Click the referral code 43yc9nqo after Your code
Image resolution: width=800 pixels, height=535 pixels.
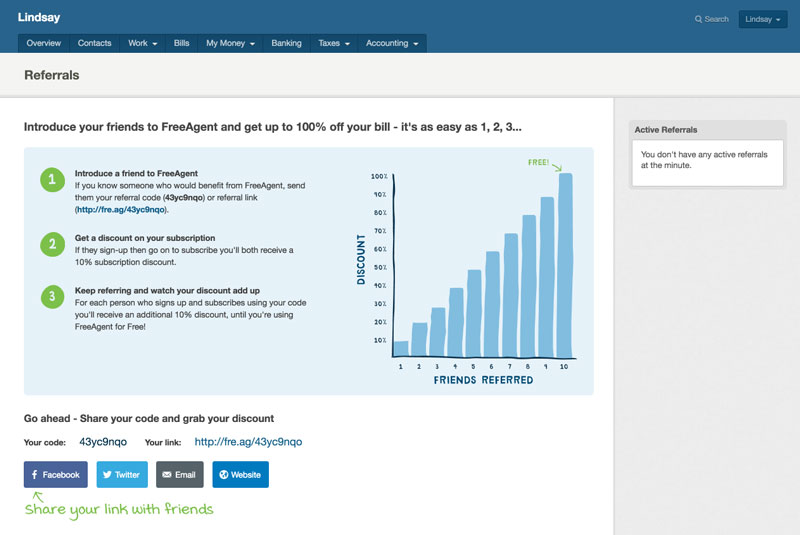[103, 442]
